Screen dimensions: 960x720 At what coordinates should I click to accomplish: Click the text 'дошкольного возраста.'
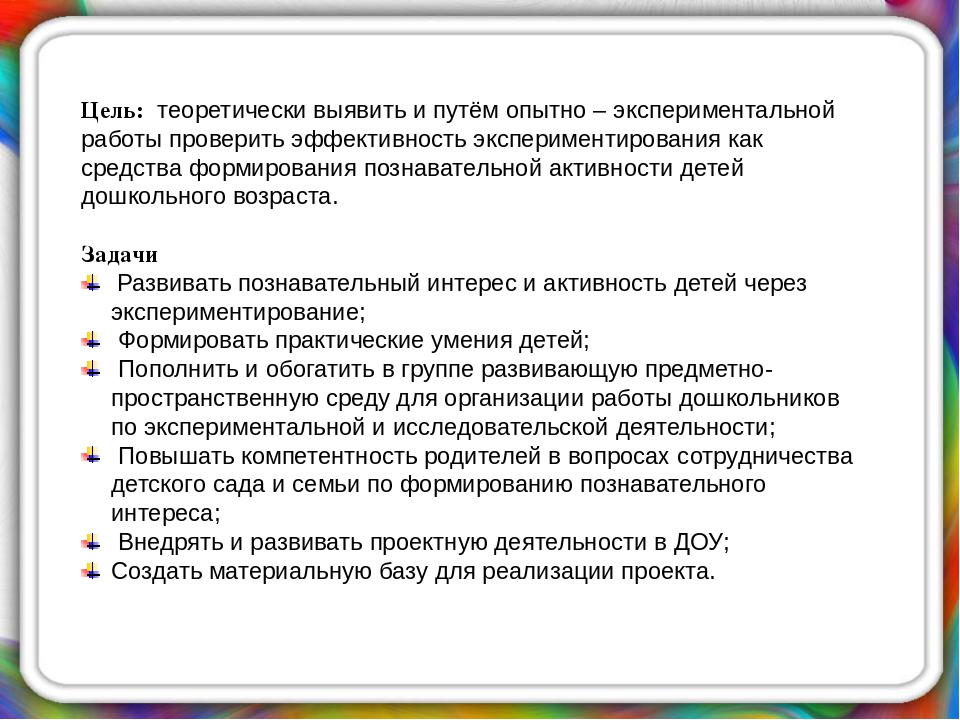209,197
